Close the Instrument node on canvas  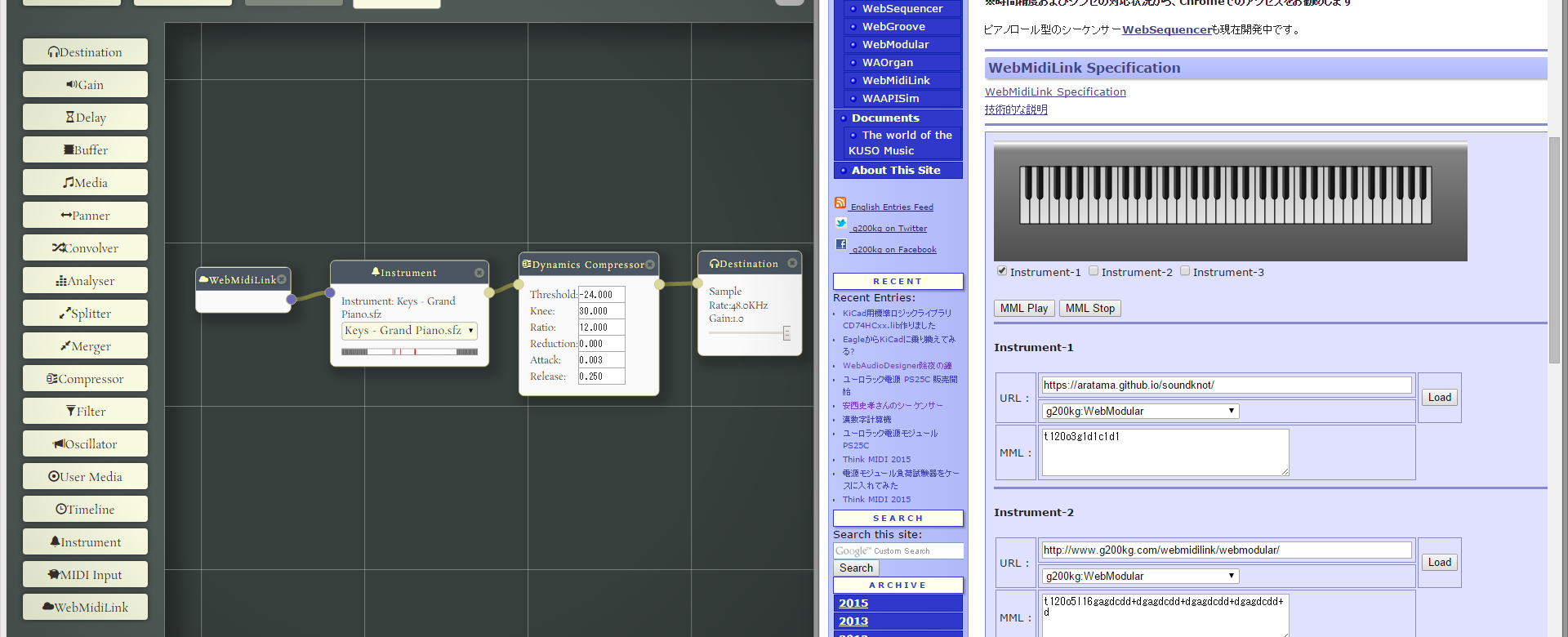479,273
